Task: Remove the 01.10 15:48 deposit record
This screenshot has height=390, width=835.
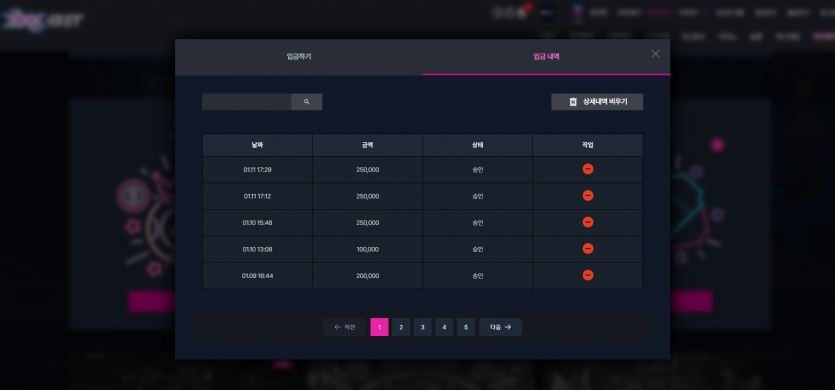Action: (x=588, y=222)
